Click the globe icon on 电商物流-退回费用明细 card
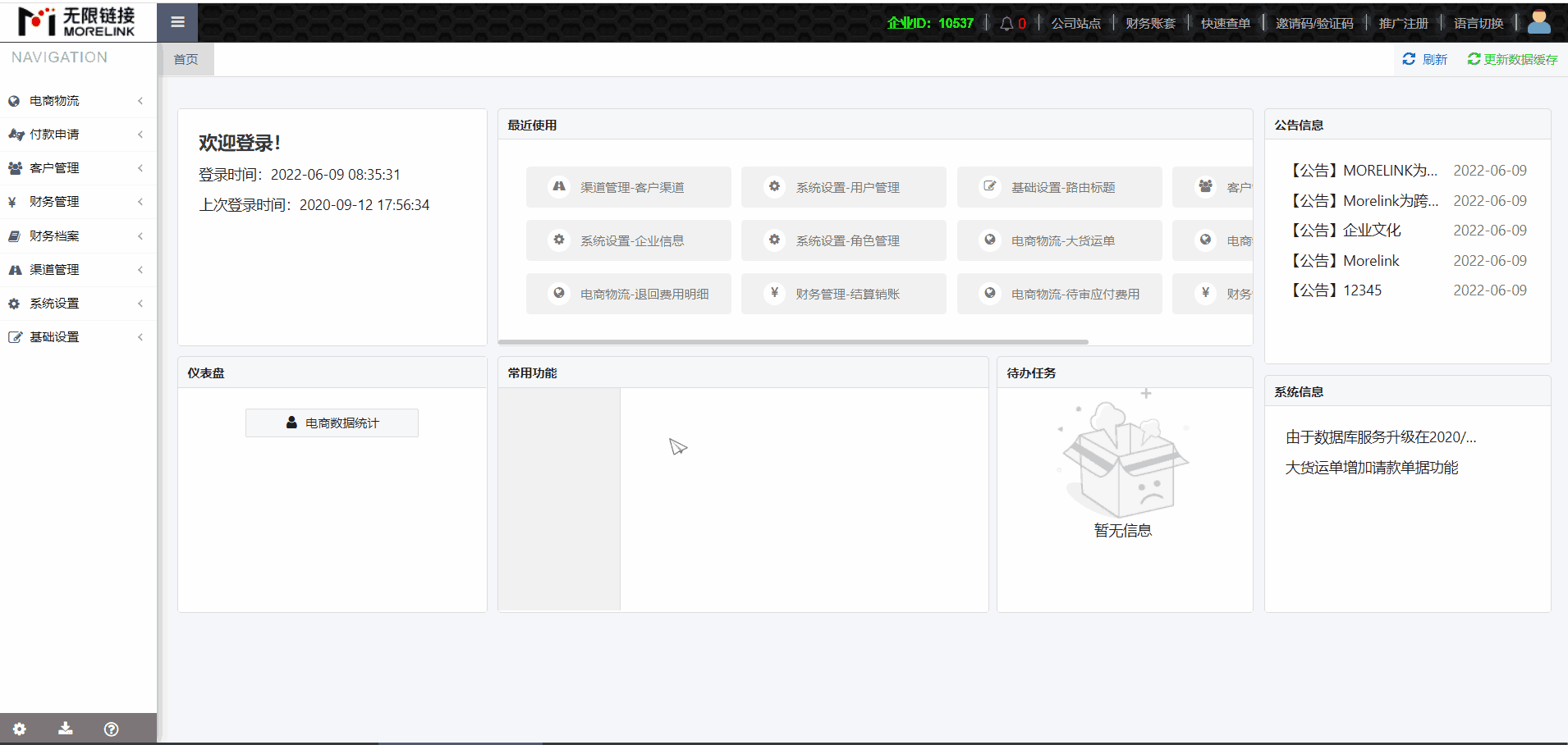 click(559, 293)
